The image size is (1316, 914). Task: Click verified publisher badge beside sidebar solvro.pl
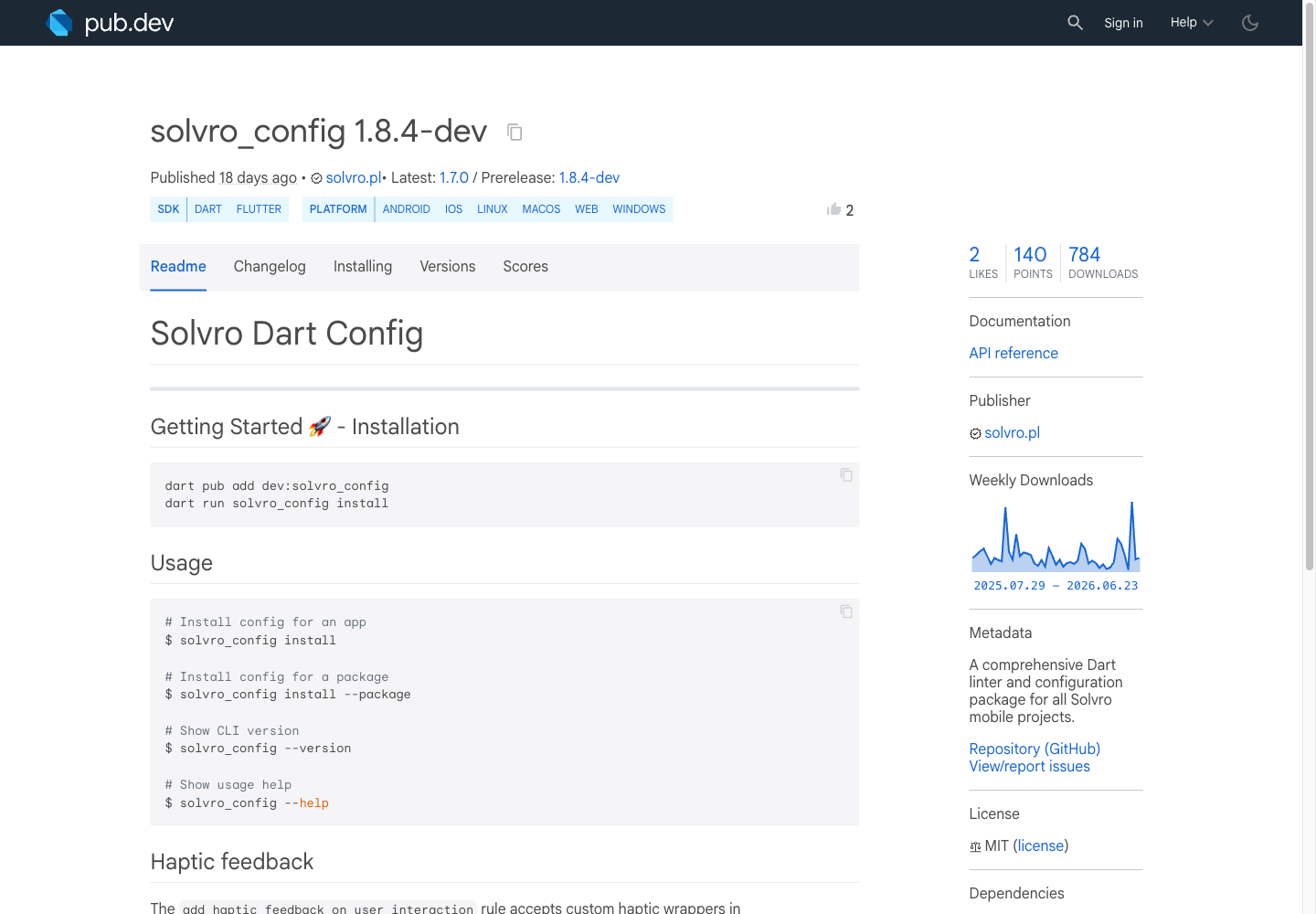975,433
